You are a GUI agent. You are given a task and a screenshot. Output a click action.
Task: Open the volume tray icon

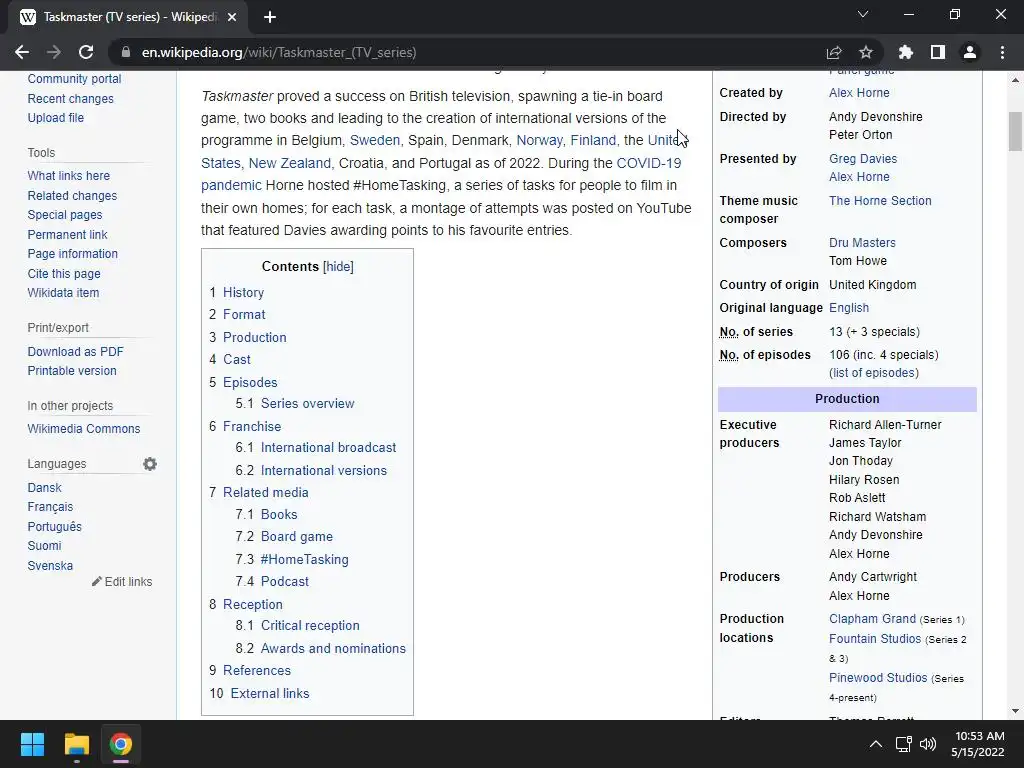click(927, 744)
